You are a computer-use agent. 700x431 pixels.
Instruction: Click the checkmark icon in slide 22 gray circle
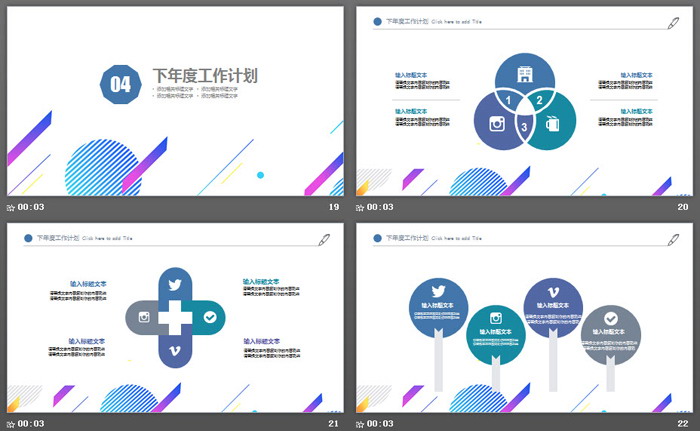[611, 318]
